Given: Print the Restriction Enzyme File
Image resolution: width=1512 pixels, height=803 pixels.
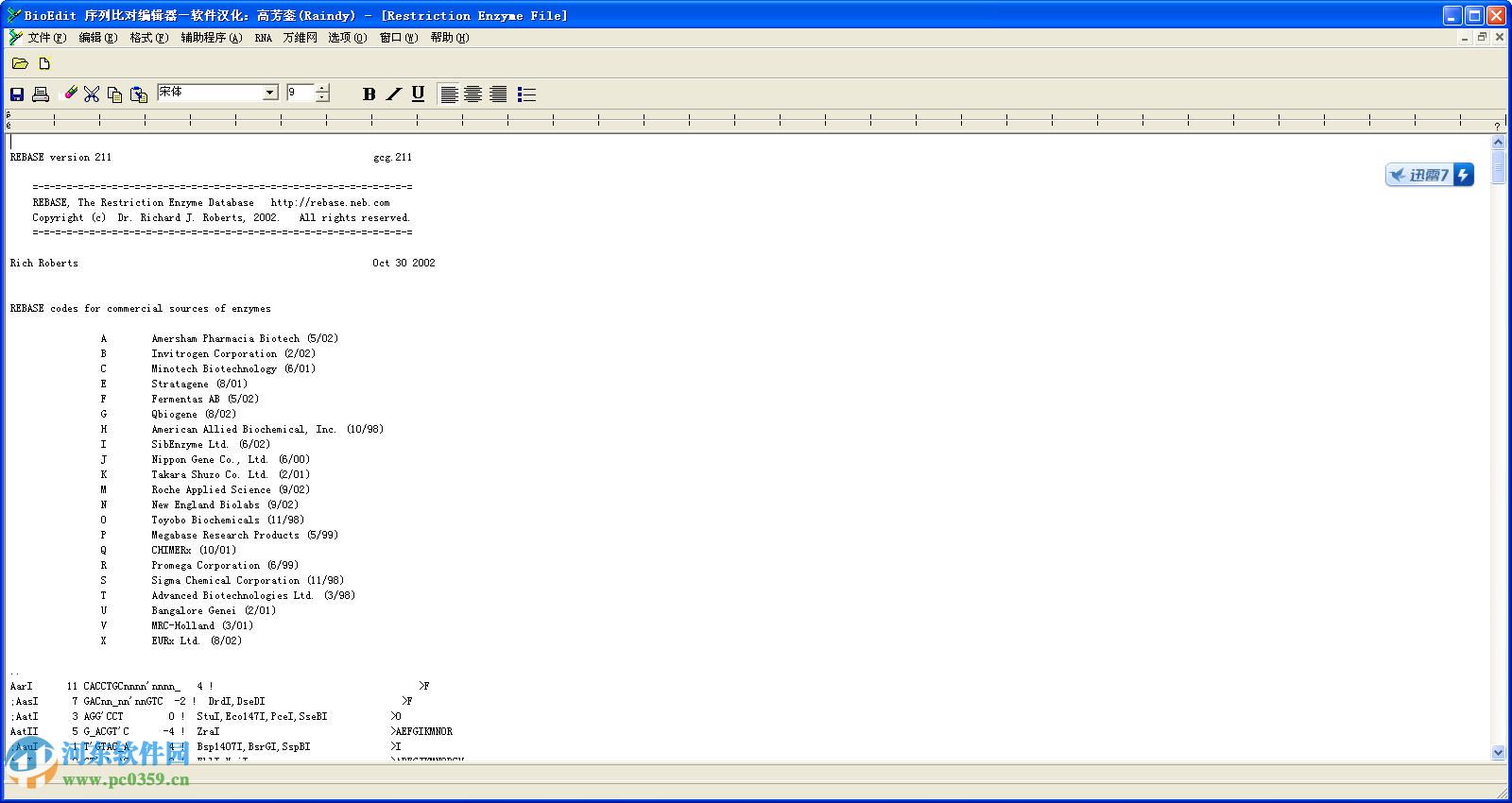Looking at the screenshot, I should pos(41,94).
